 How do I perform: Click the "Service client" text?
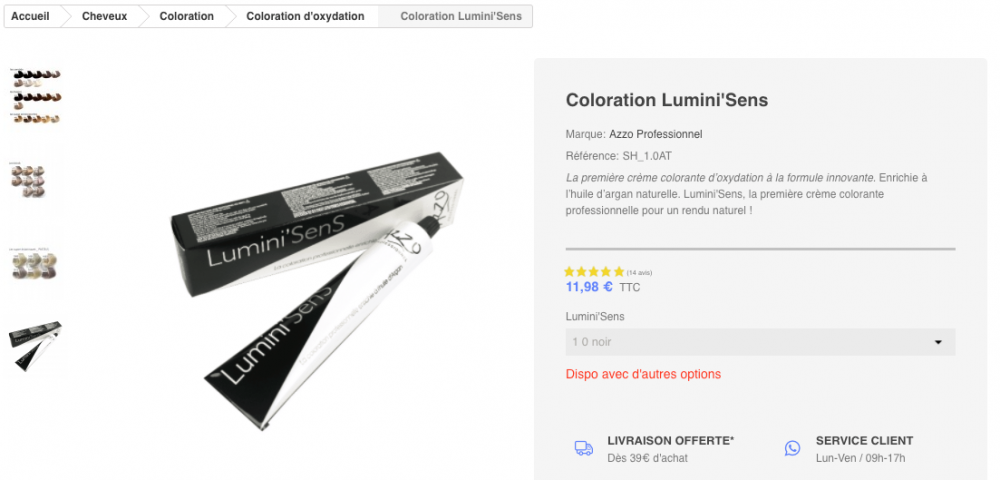pyautogui.click(x=864, y=440)
